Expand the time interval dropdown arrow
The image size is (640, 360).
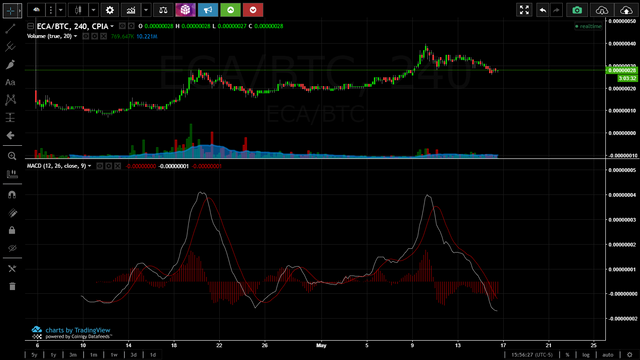coord(60,10)
